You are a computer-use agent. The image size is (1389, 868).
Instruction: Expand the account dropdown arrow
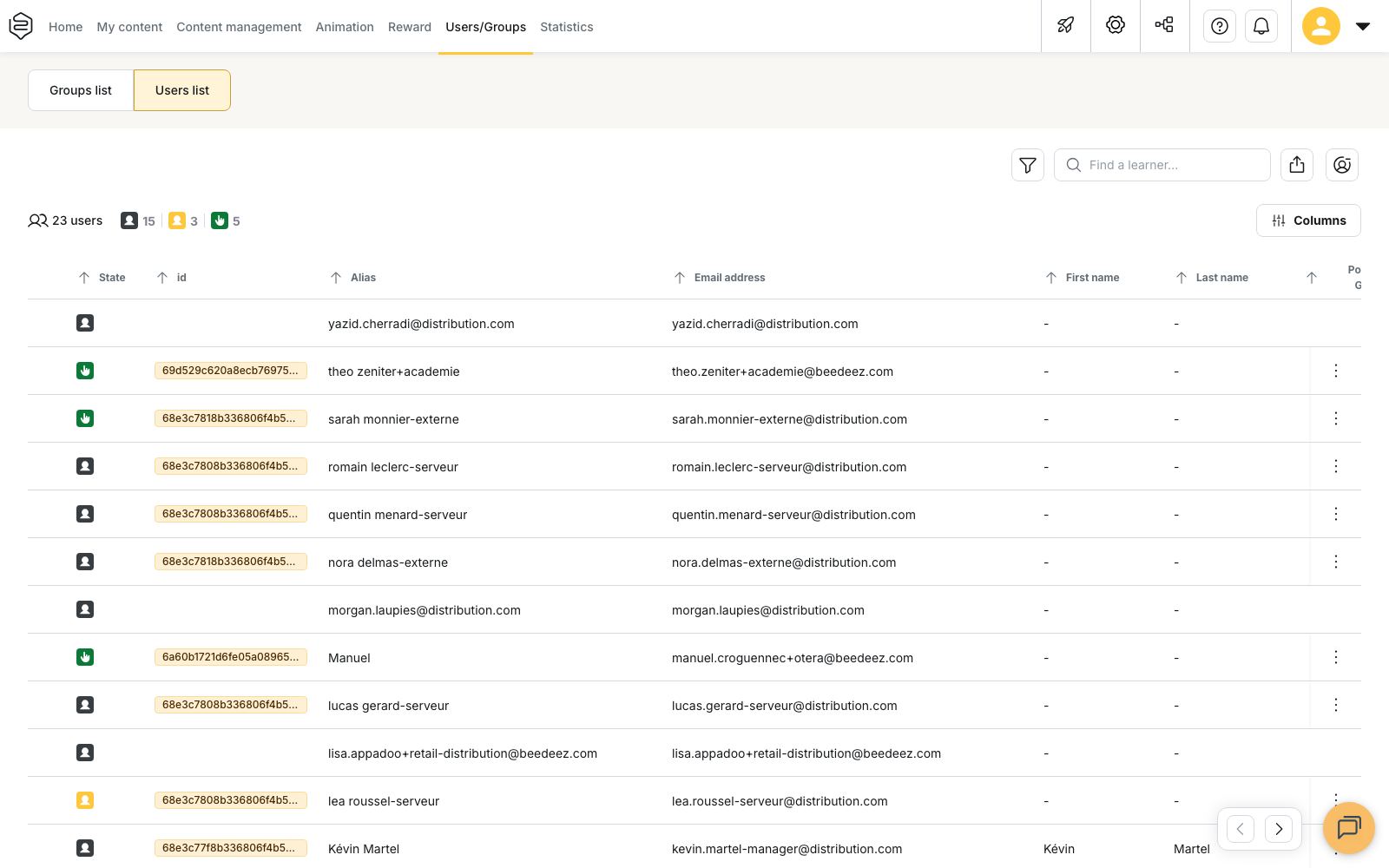[1363, 26]
